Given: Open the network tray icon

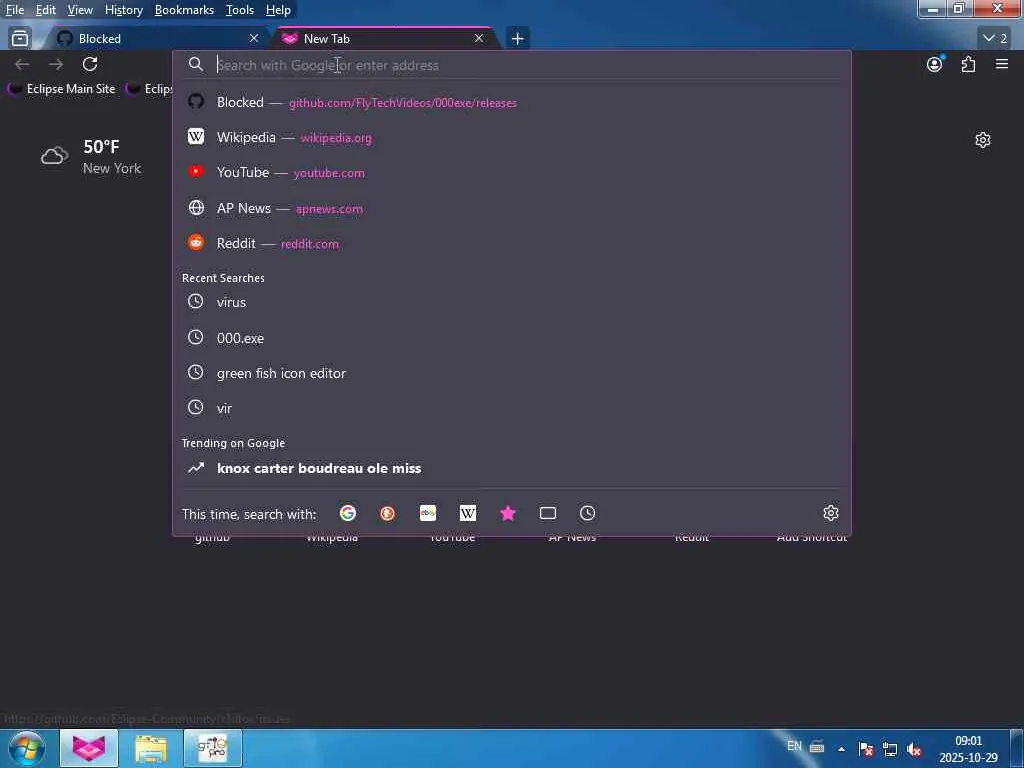Looking at the screenshot, I should [x=890, y=749].
